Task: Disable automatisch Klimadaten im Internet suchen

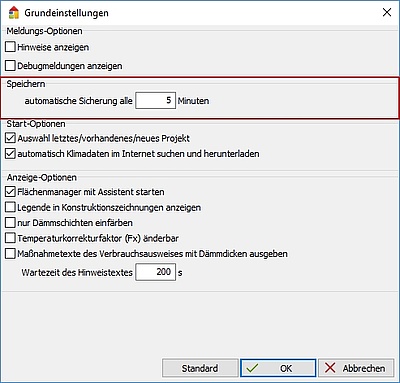Action: (10, 153)
